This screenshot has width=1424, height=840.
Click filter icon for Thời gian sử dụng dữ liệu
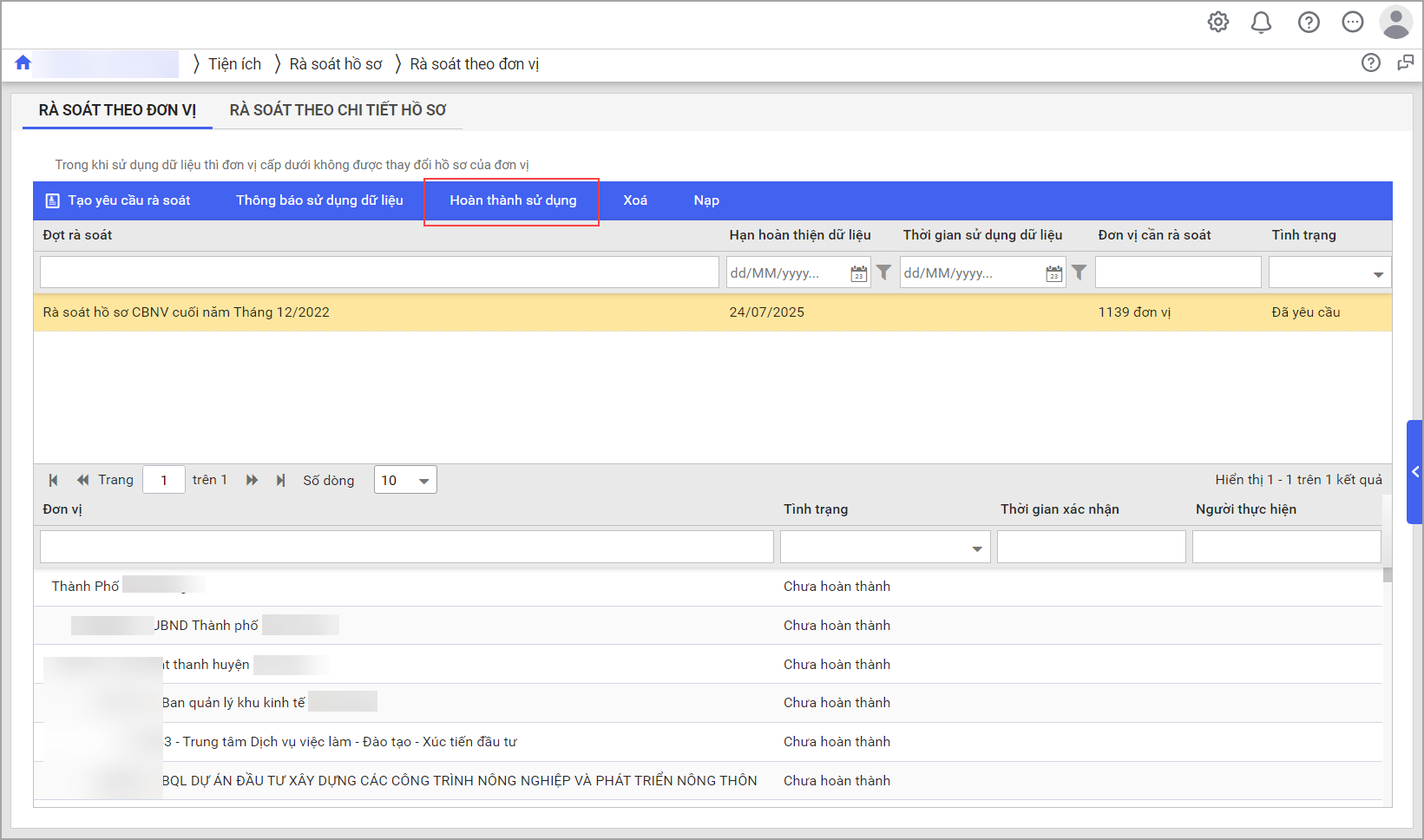[x=1079, y=272]
